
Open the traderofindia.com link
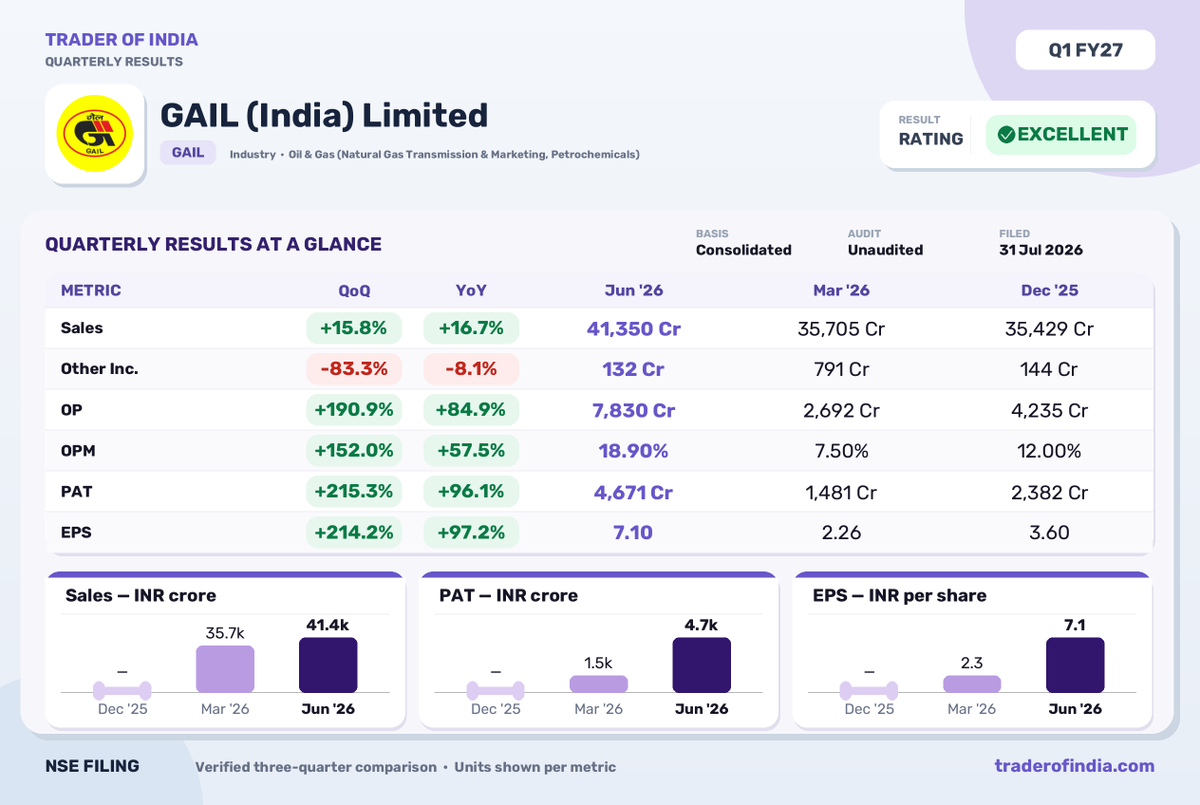[x=1074, y=766]
